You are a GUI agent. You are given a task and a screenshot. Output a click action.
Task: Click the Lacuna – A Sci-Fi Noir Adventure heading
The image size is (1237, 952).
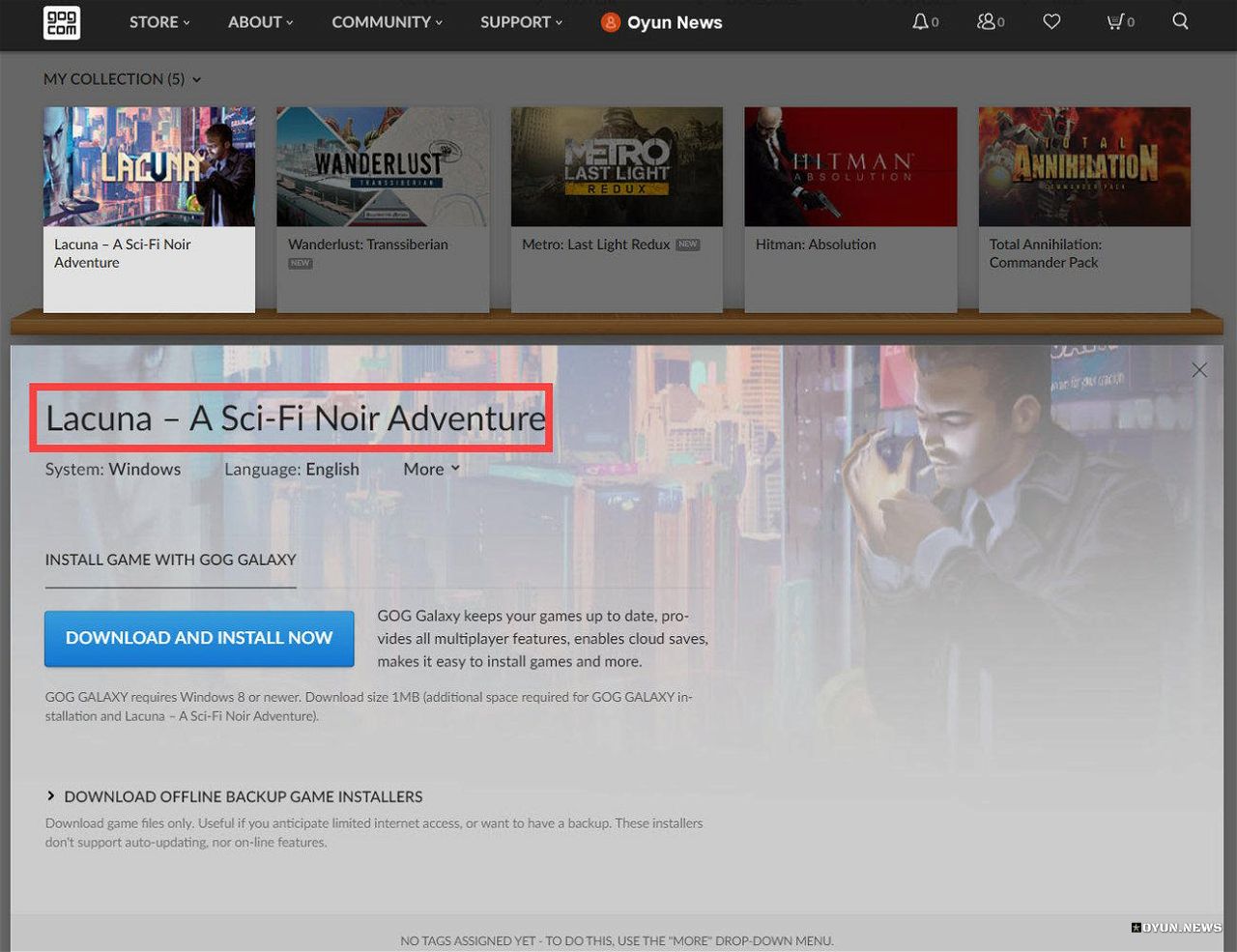296,418
